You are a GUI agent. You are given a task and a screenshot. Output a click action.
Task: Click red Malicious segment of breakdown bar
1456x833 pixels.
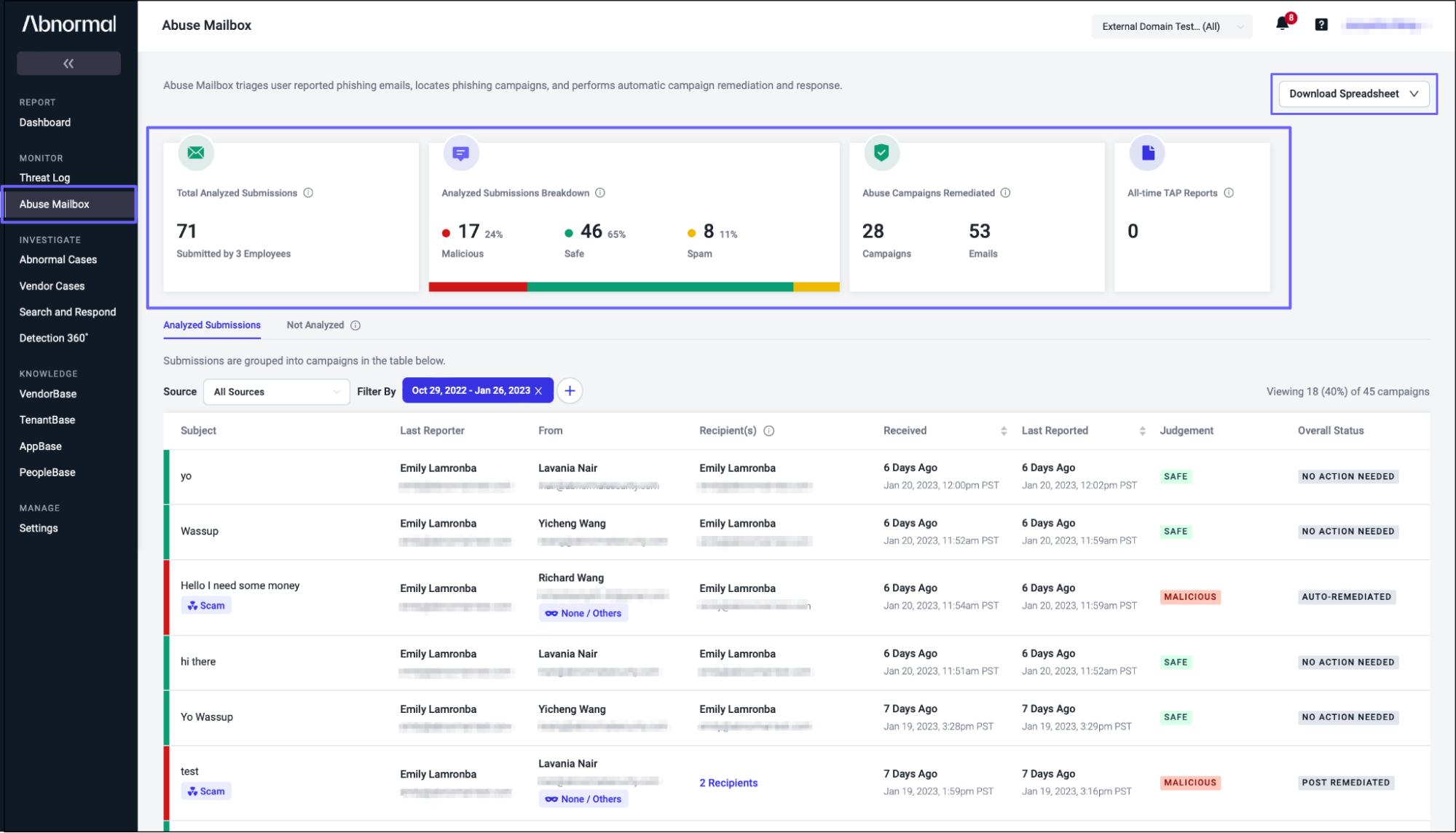[x=477, y=287]
